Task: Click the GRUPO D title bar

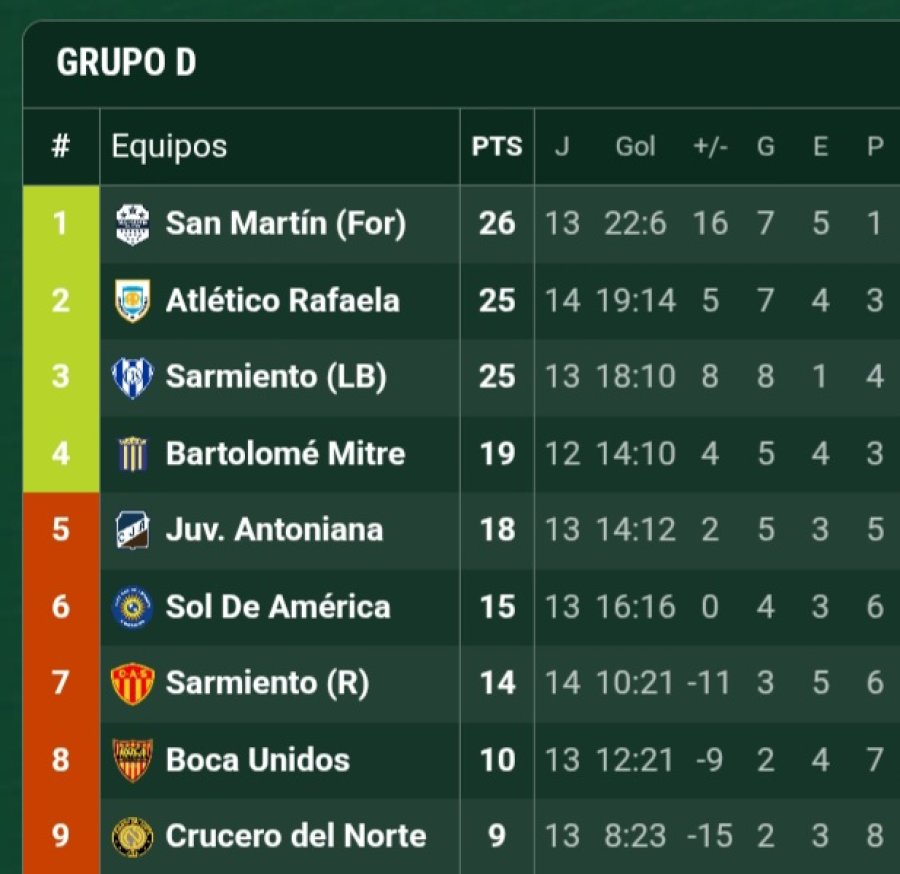Action: tap(126, 63)
